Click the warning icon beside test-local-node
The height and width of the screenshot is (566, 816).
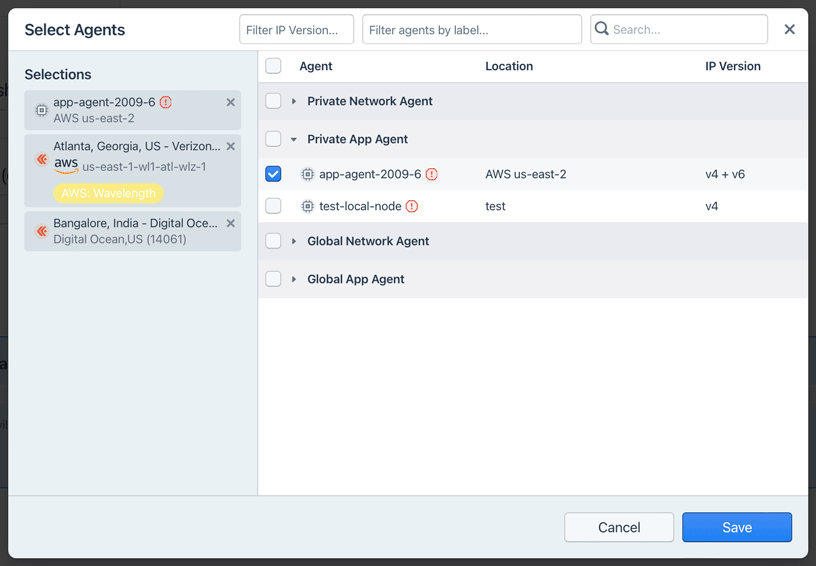(x=412, y=207)
